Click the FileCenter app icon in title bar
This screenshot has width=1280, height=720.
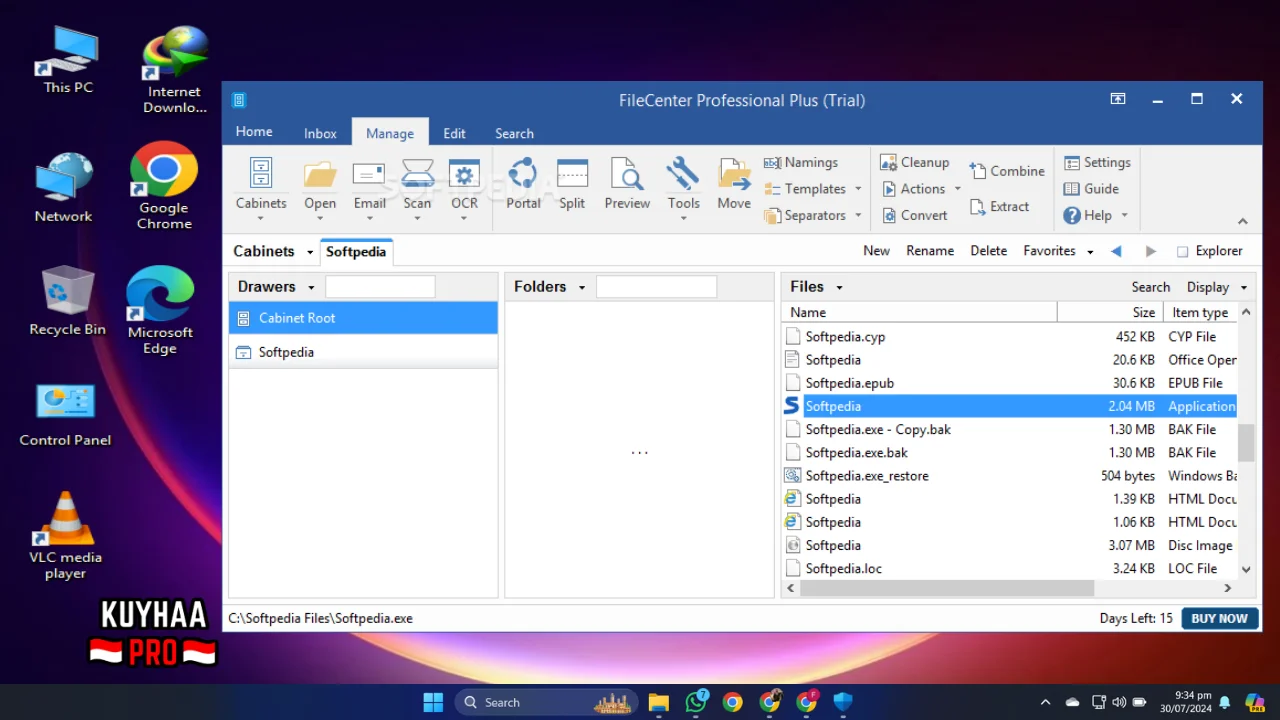[239, 100]
